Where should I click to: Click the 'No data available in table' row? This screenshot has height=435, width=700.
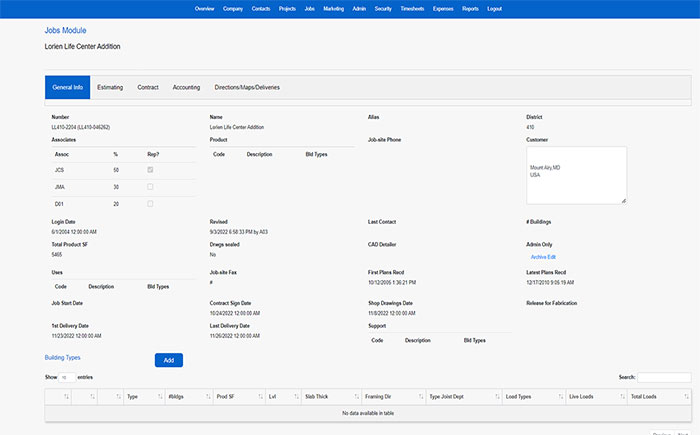tap(368, 413)
